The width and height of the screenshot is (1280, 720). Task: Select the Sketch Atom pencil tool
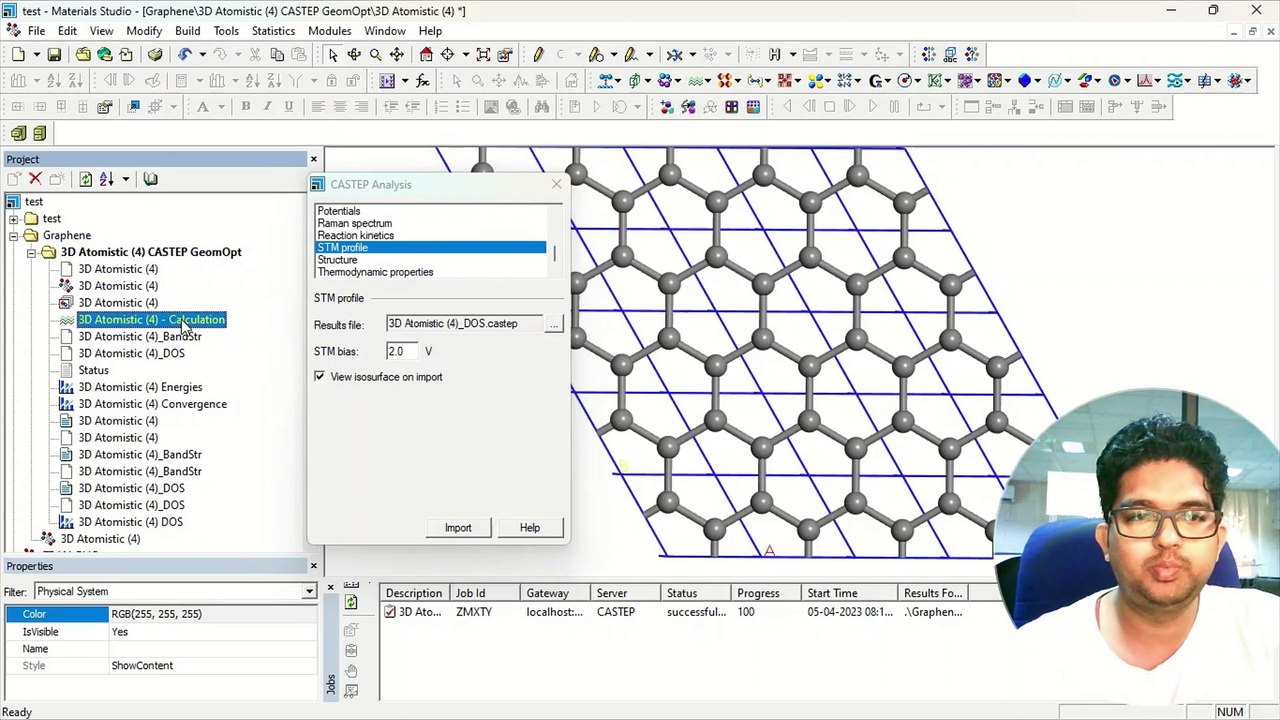(538, 55)
